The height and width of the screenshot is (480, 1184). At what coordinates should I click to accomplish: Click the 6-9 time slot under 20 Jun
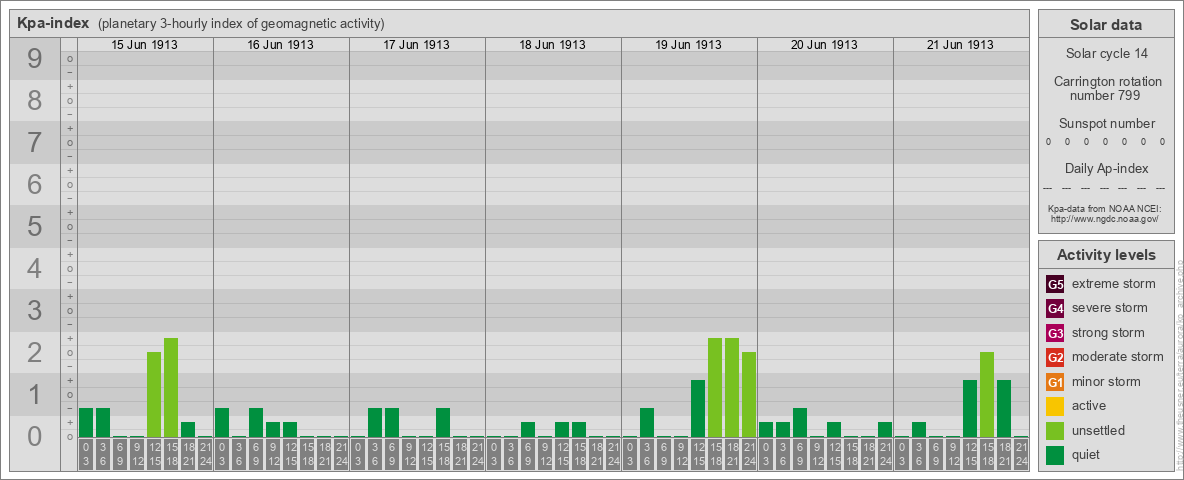coord(800,455)
